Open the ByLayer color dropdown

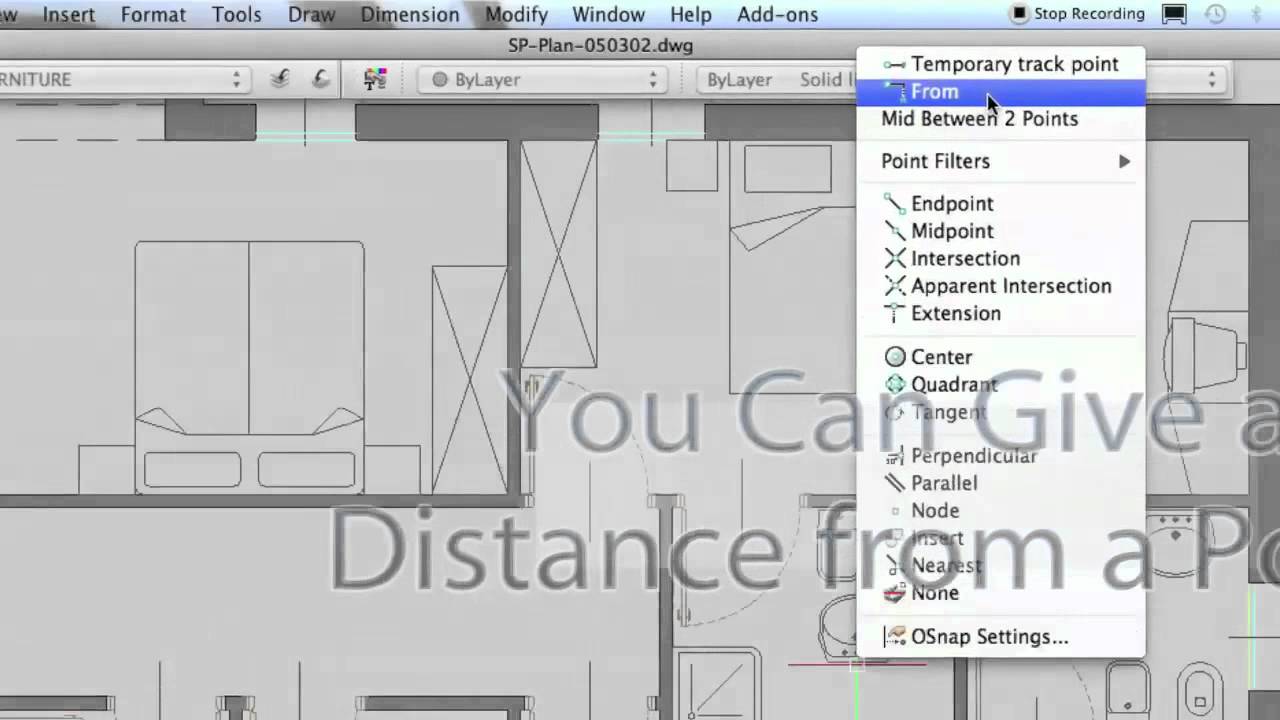[x=543, y=80]
